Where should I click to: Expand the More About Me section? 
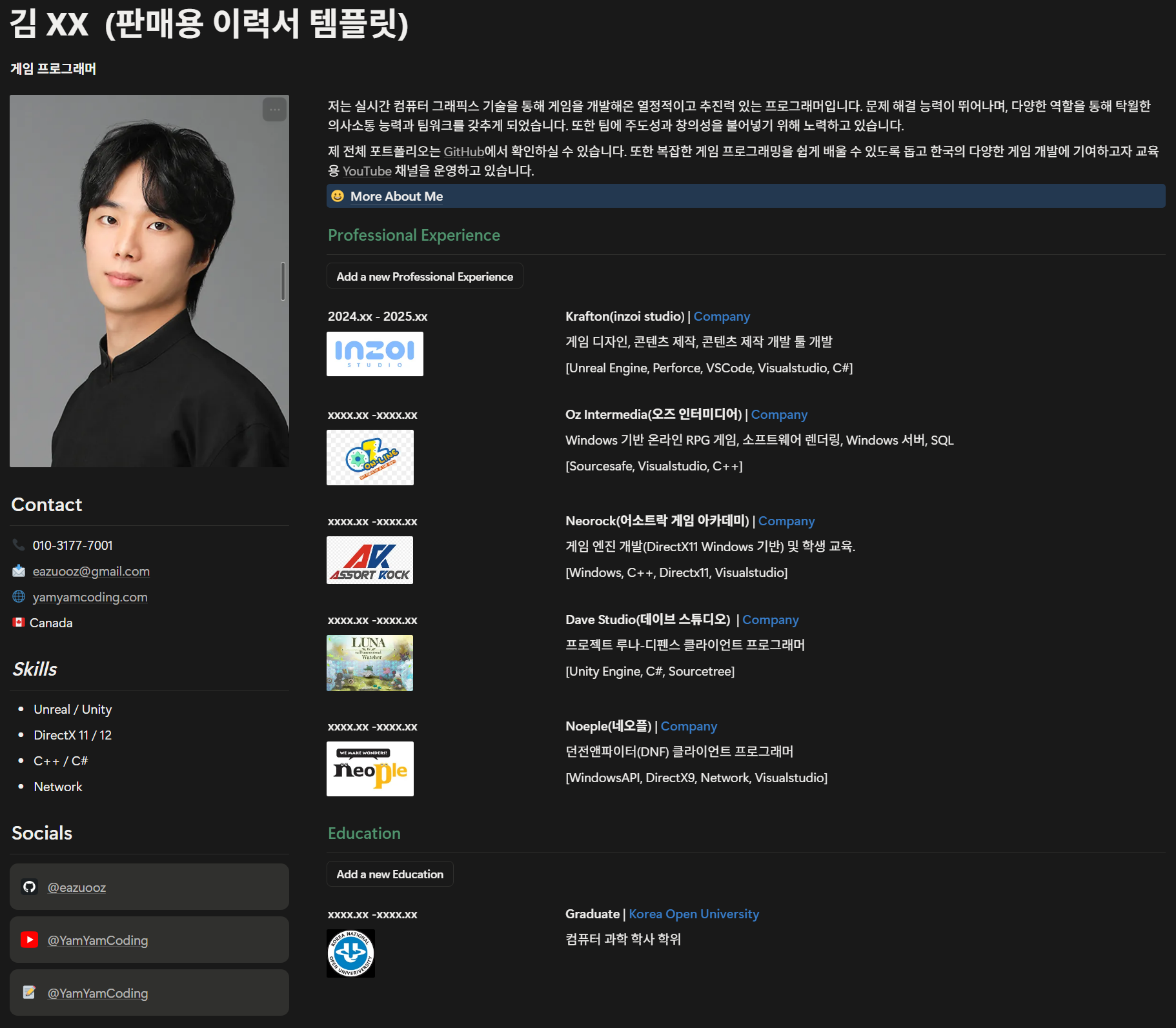[746, 196]
